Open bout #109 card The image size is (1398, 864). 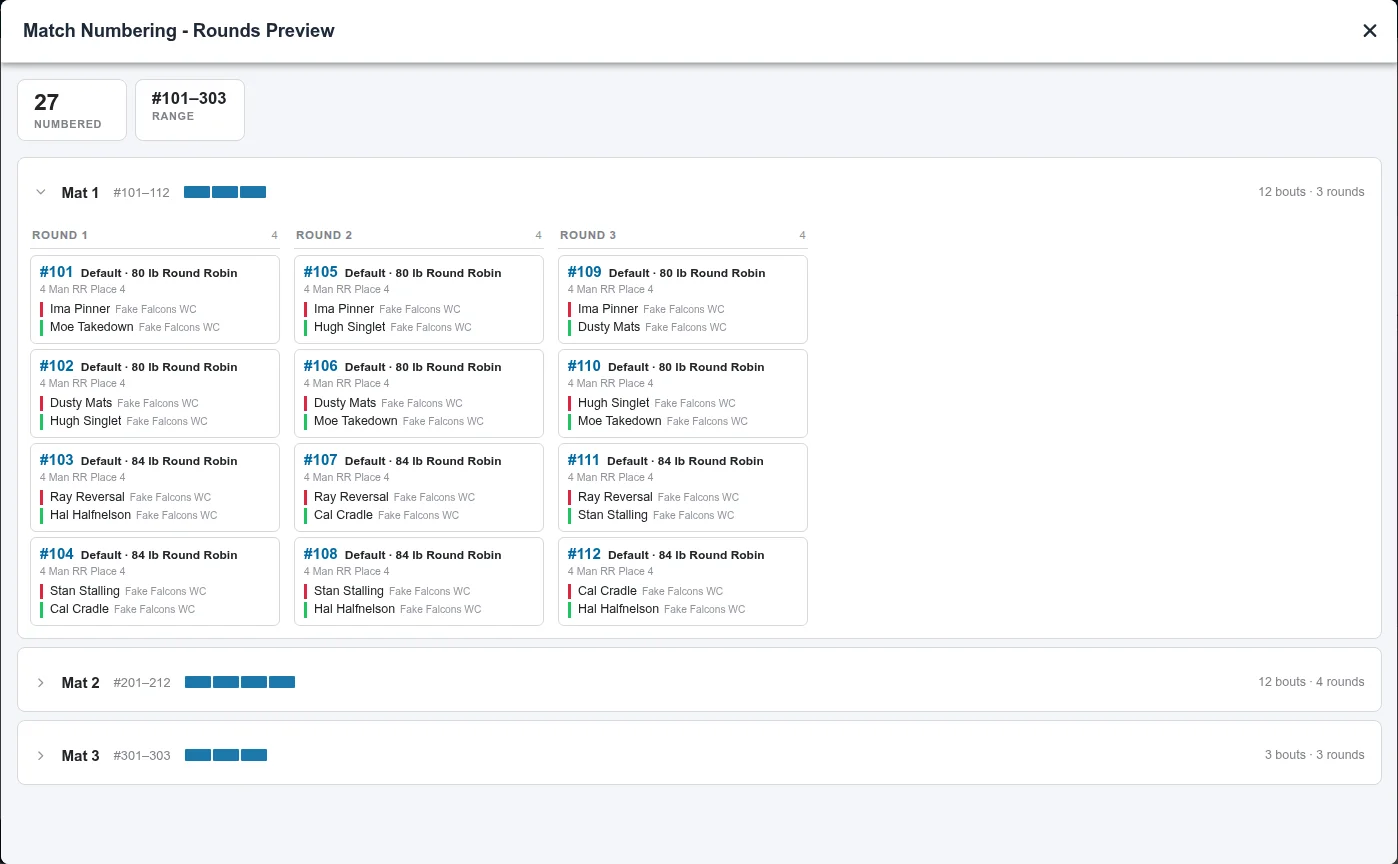pos(683,299)
